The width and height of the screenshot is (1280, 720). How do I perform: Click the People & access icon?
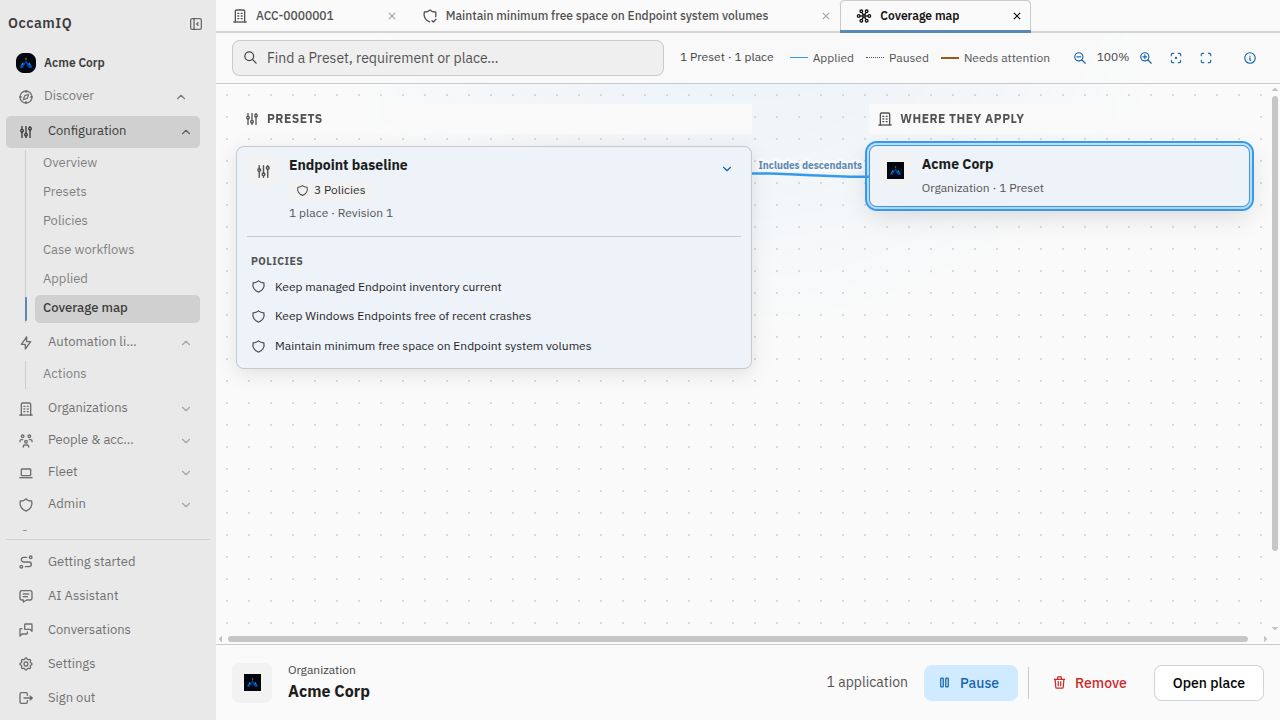[26, 440]
